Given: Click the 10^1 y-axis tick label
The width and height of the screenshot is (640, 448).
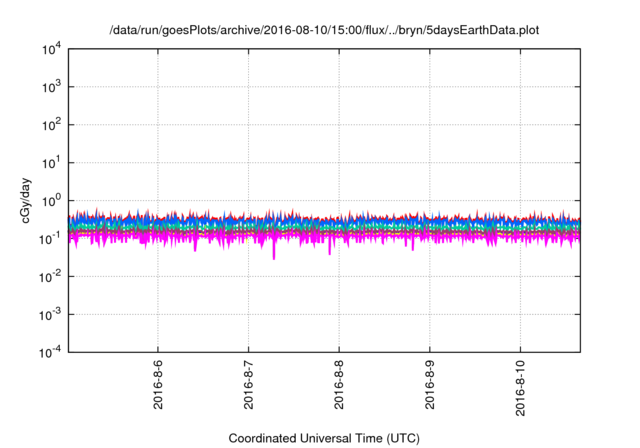Looking at the screenshot, I should (x=51, y=163).
